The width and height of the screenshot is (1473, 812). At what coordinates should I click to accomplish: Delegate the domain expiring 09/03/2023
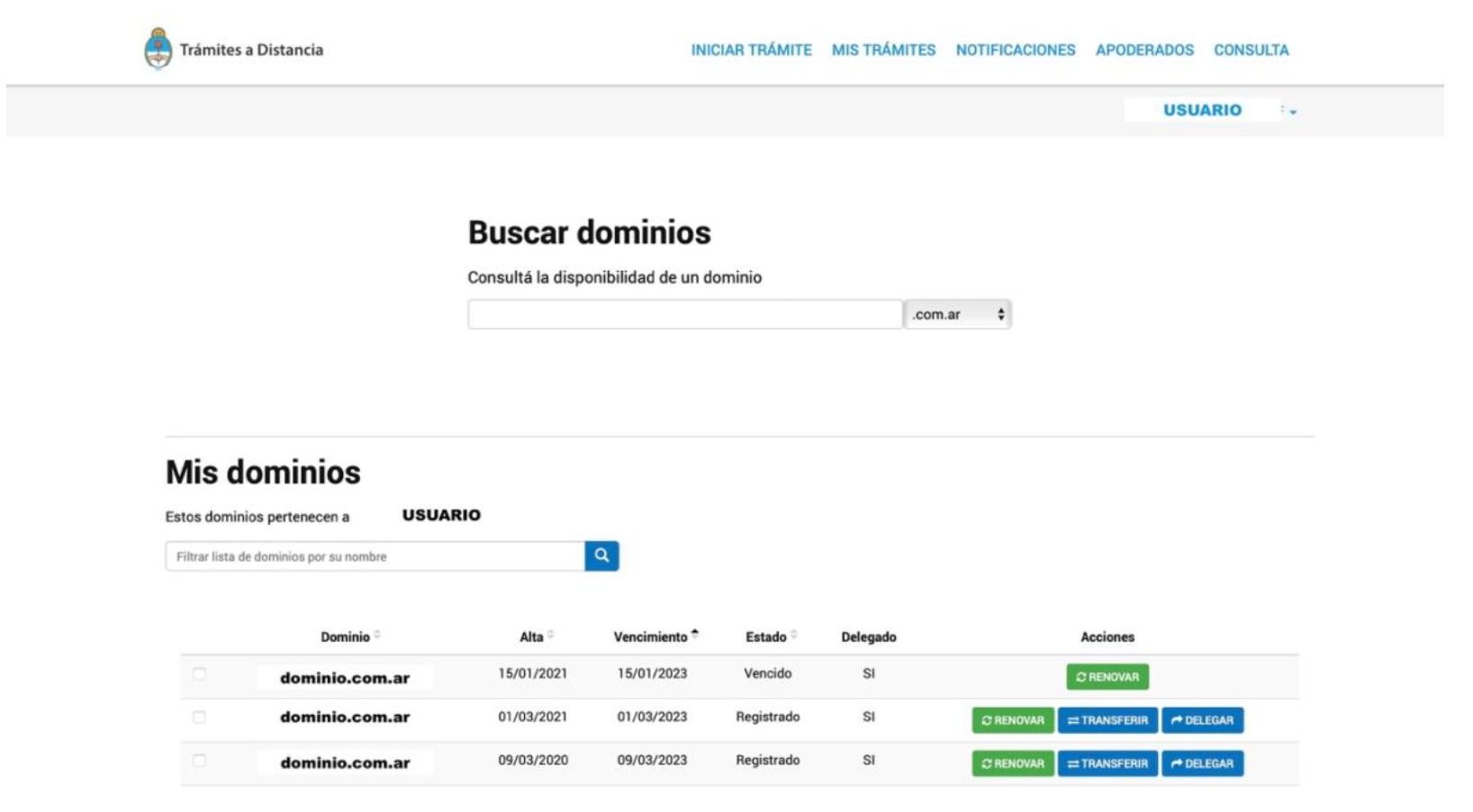click(x=1201, y=763)
